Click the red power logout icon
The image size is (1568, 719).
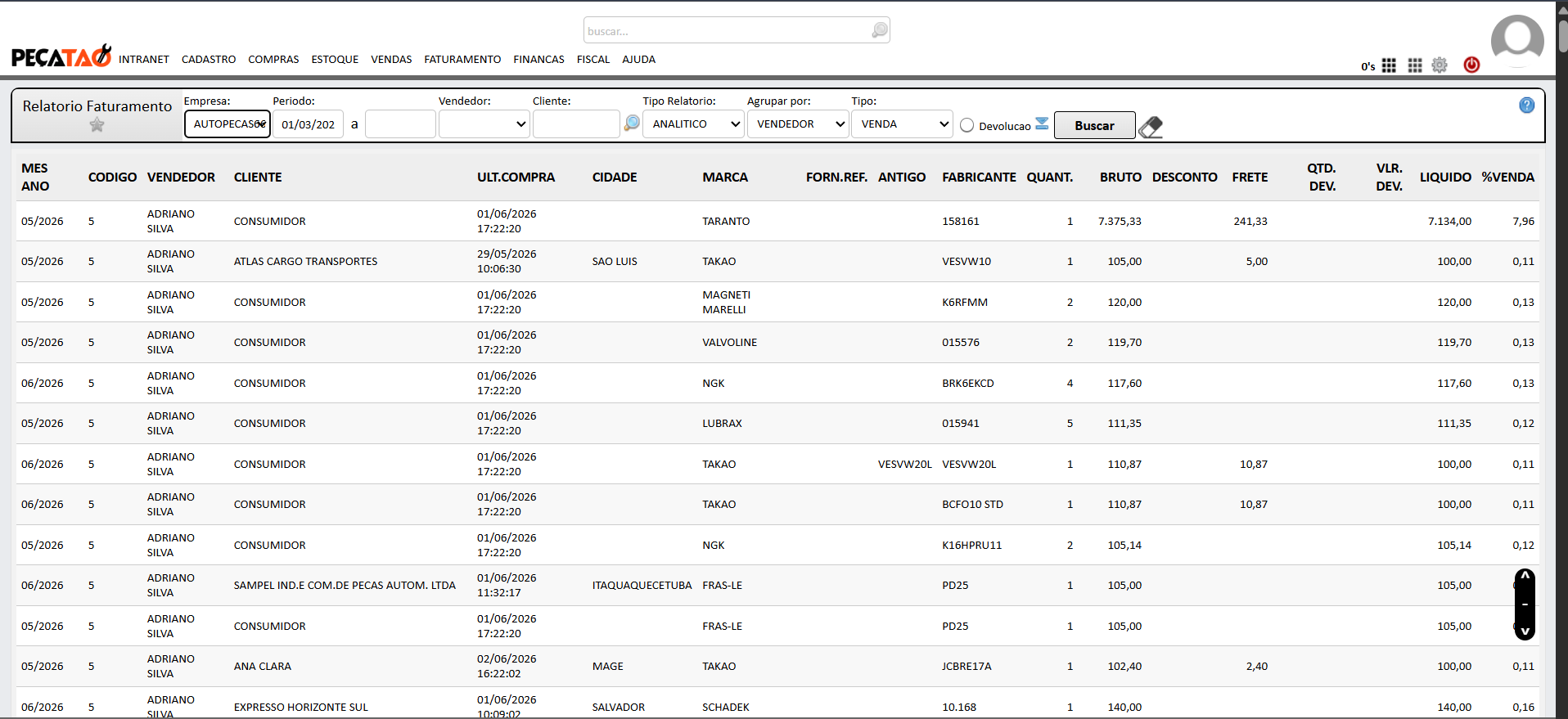(x=1471, y=65)
